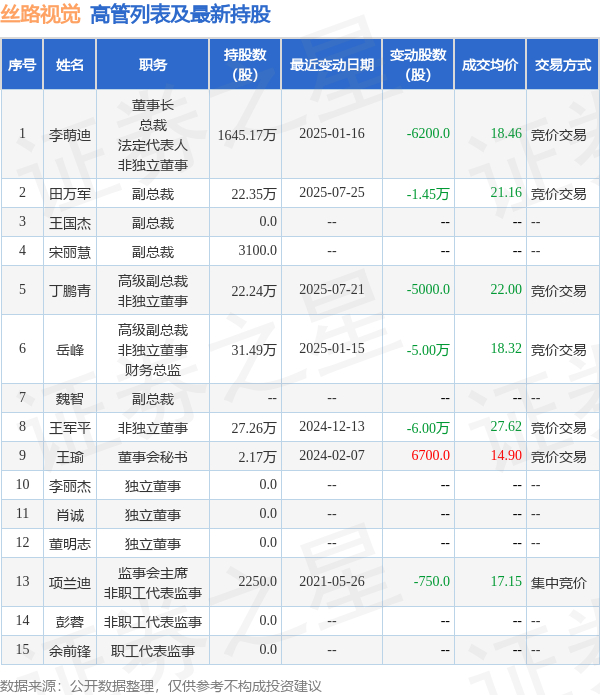Image resolution: width=600 pixels, height=695 pixels.
Task: Click the average price 22.00
Action: tap(506, 289)
